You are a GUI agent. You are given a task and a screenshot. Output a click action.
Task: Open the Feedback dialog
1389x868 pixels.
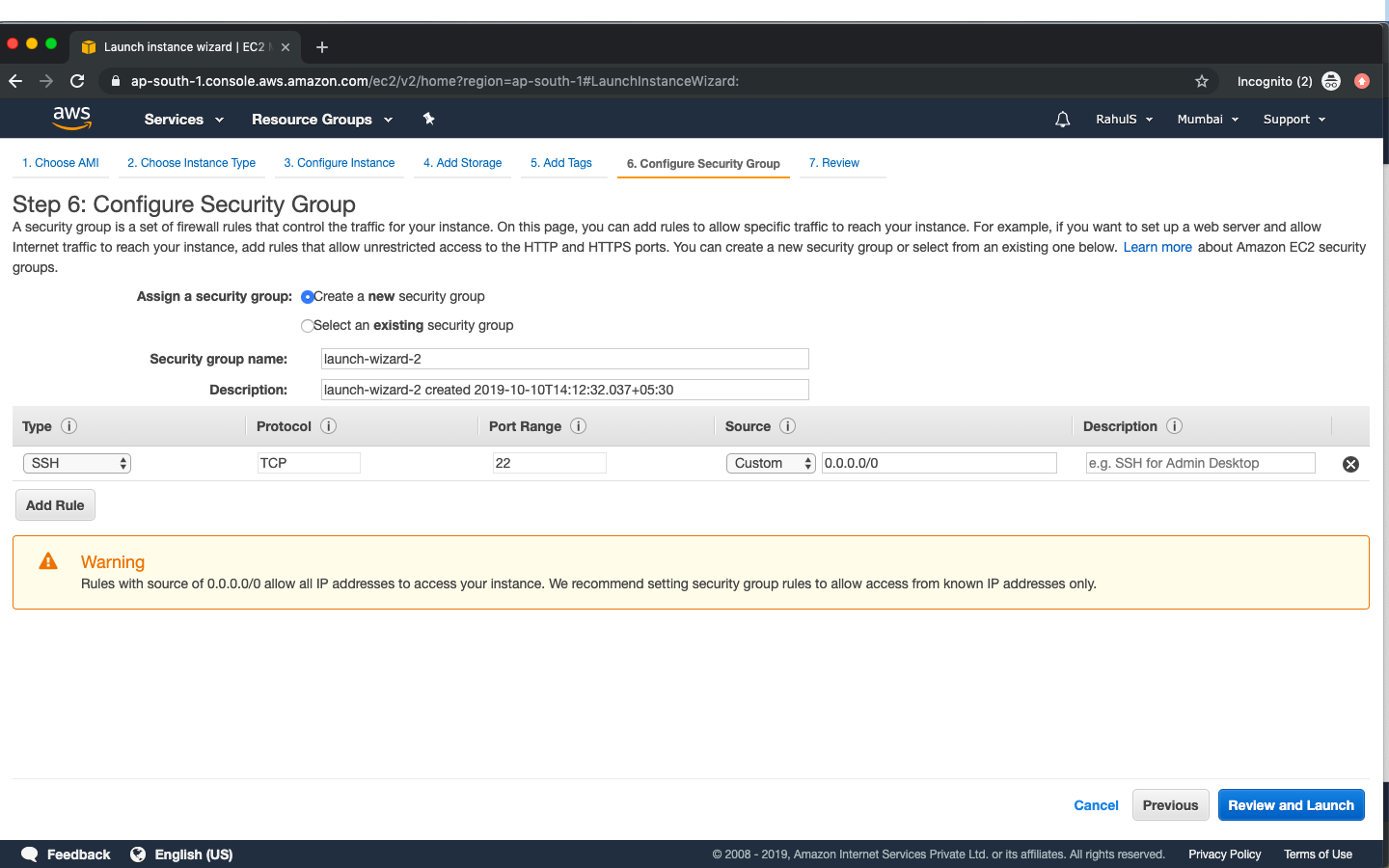(x=65, y=854)
